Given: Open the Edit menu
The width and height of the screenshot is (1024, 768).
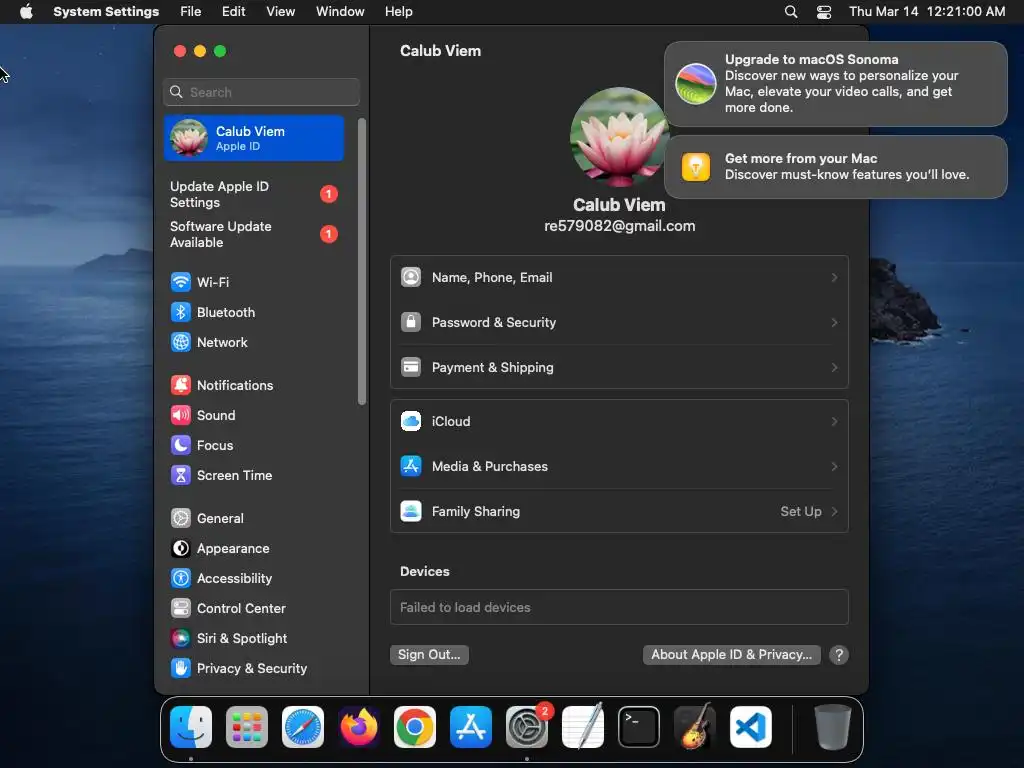Looking at the screenshot, I should (233, 12).
